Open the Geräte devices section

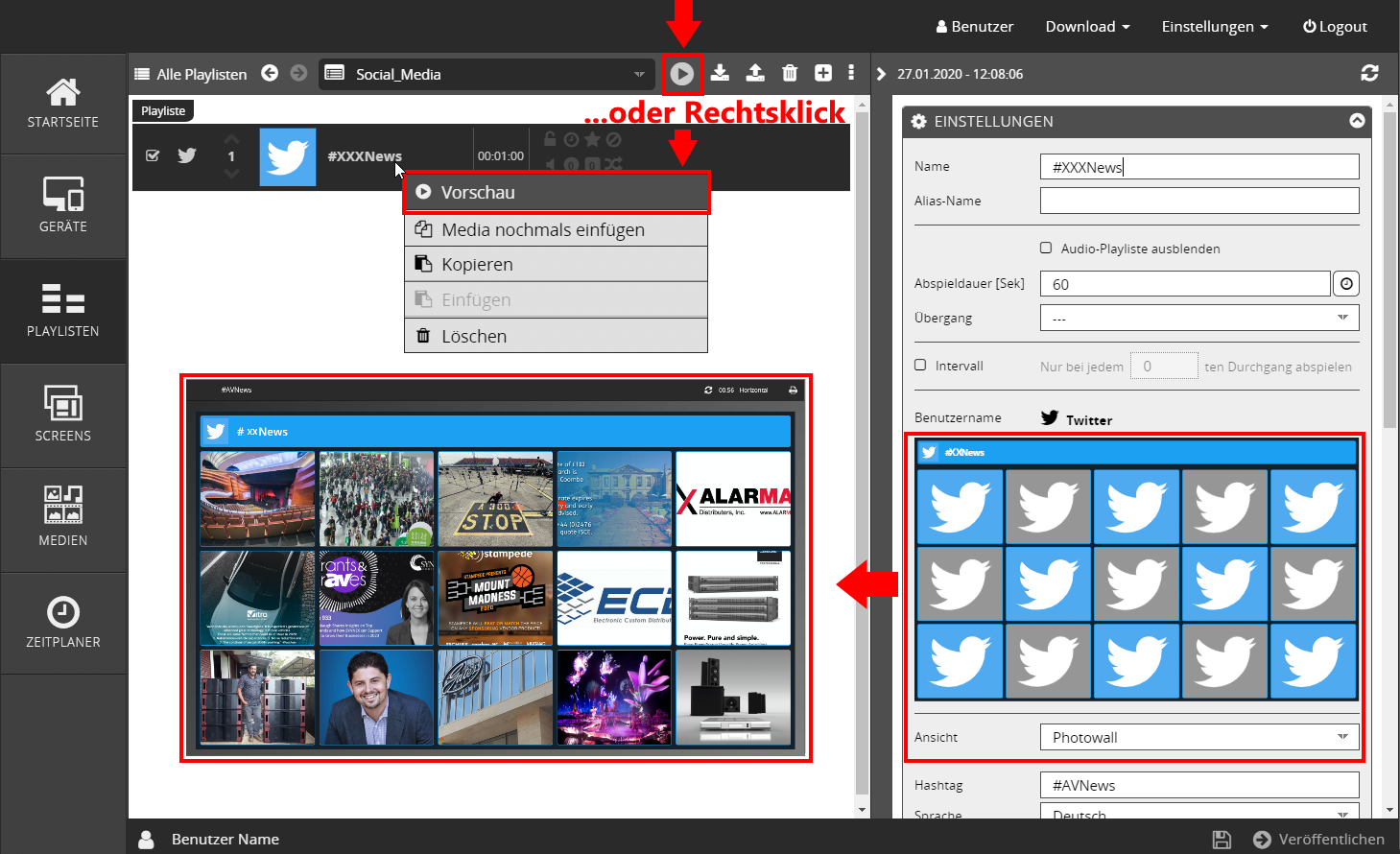(63, 206)
